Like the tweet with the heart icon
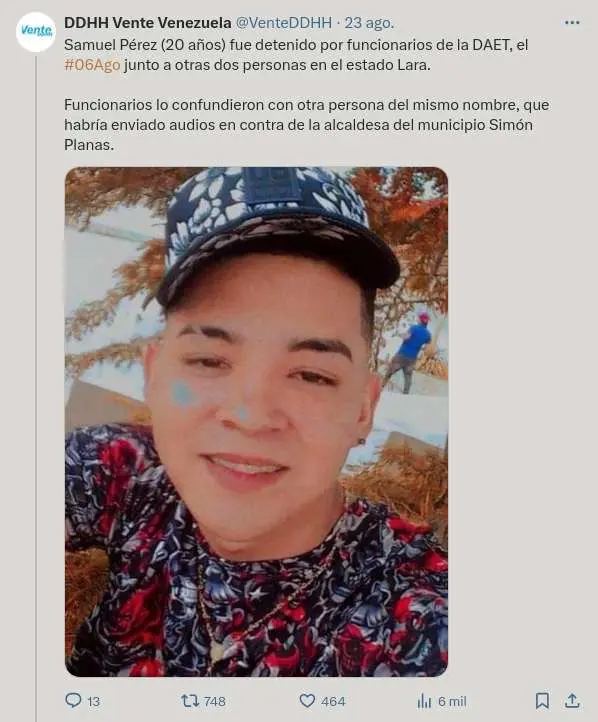Viewport: 598px width, 722px height. tap(307, 701)
